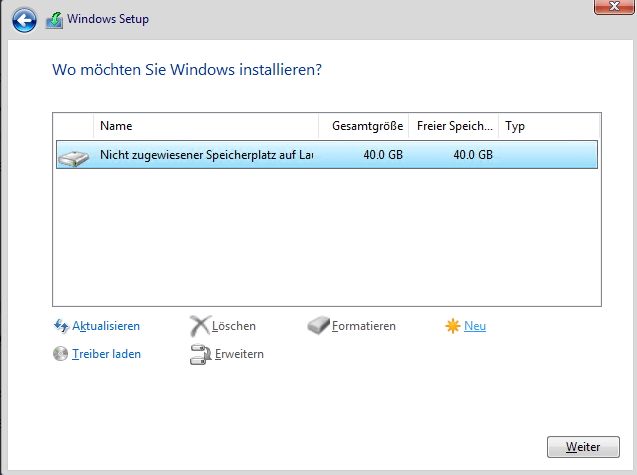The width and height of the screenshot is (637, 475).
Task: Sort by the Name column header
Action: pyautogui.click(x=206, y=126)
